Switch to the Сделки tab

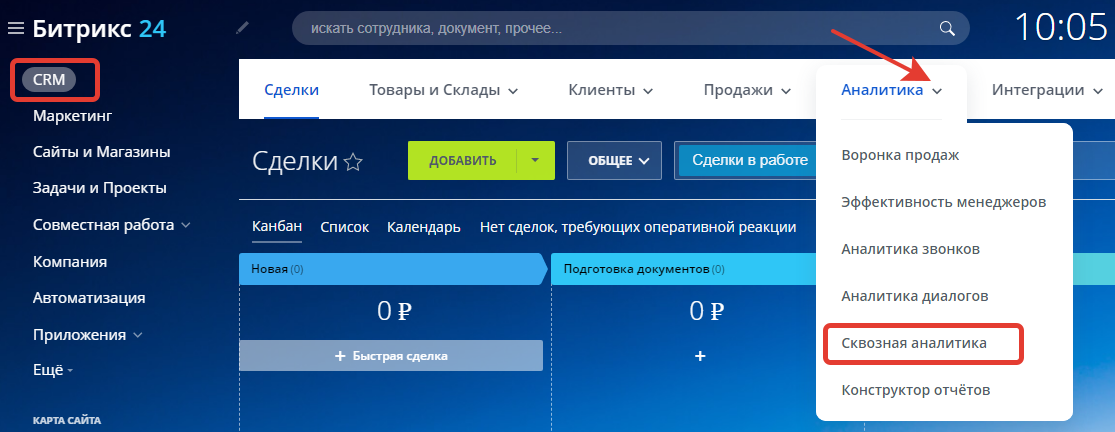tap(292, 90)
